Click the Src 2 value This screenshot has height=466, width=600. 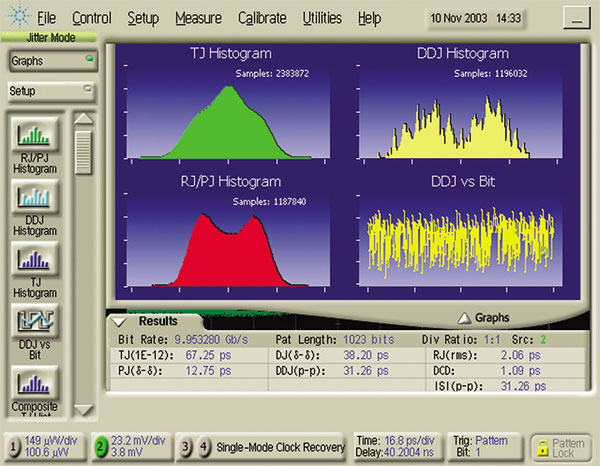543,340
